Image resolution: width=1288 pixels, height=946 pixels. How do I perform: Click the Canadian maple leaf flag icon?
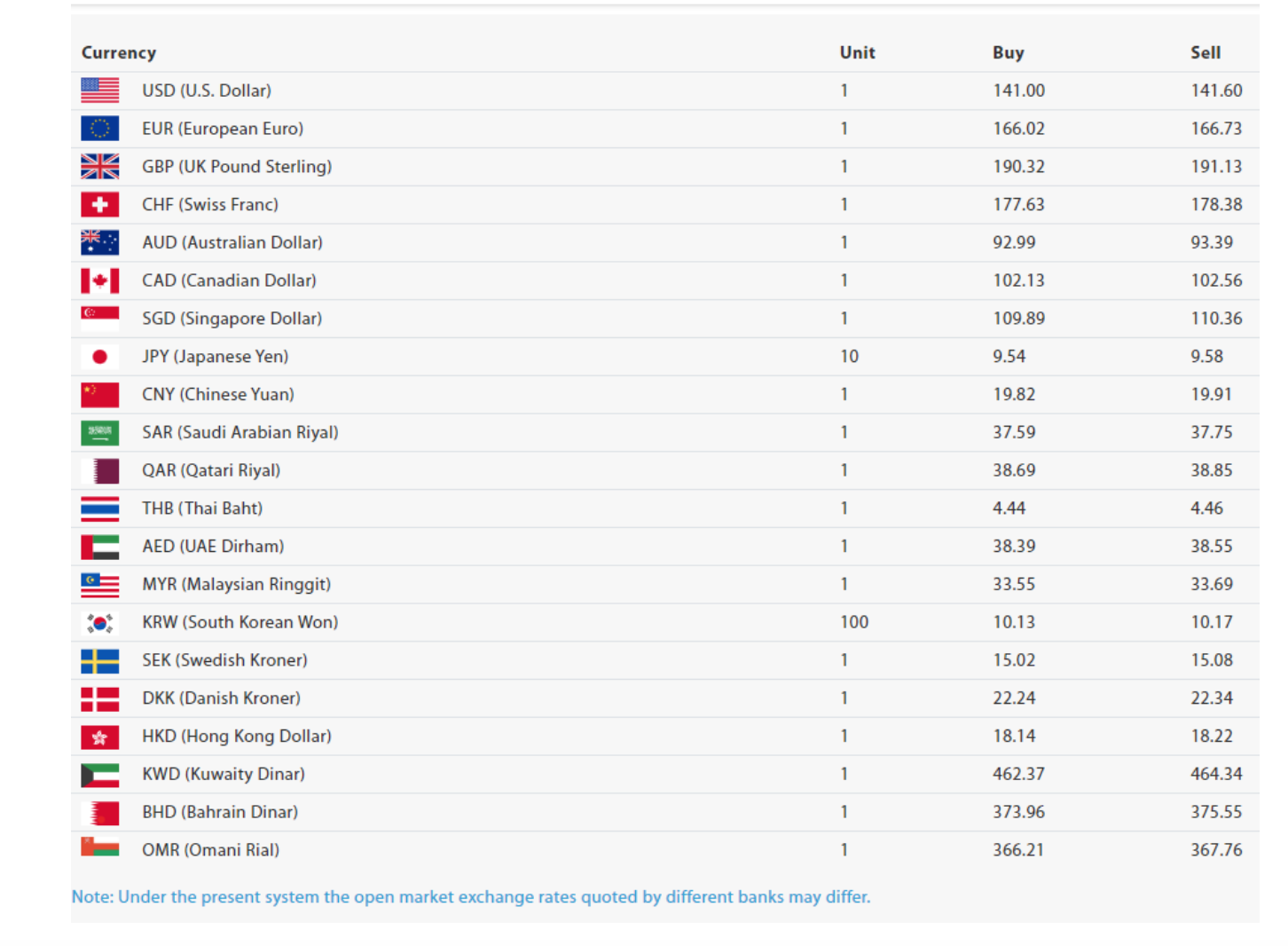click(99, 281)
